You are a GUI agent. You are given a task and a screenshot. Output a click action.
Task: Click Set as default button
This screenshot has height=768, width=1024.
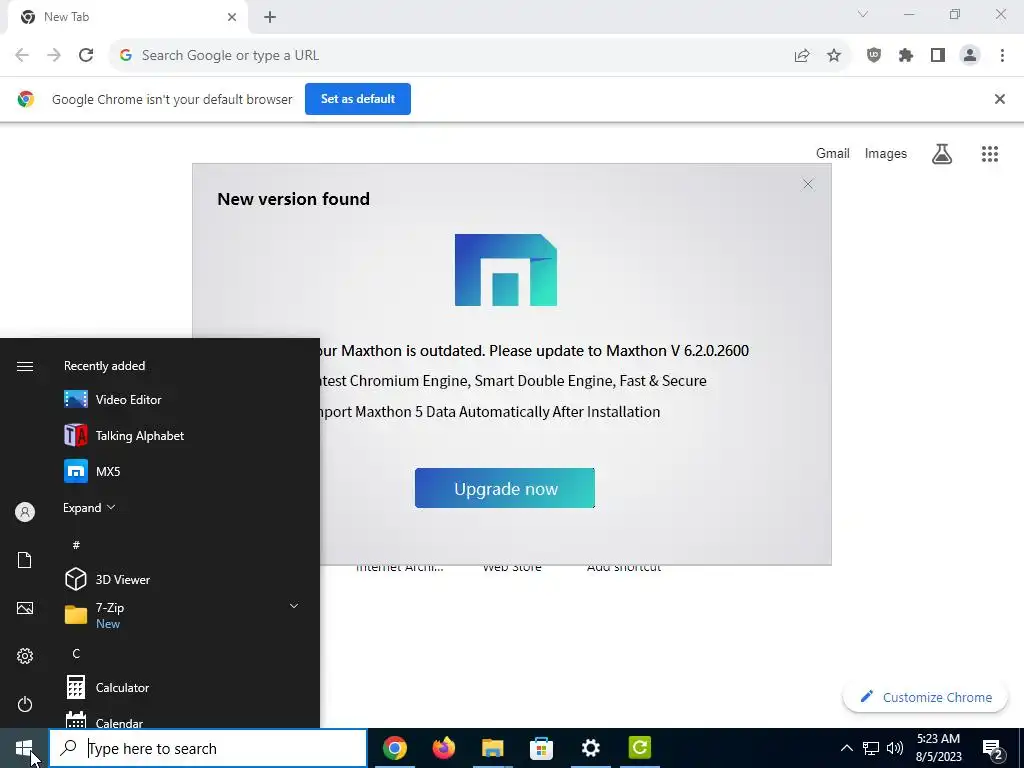pos(358,99)
